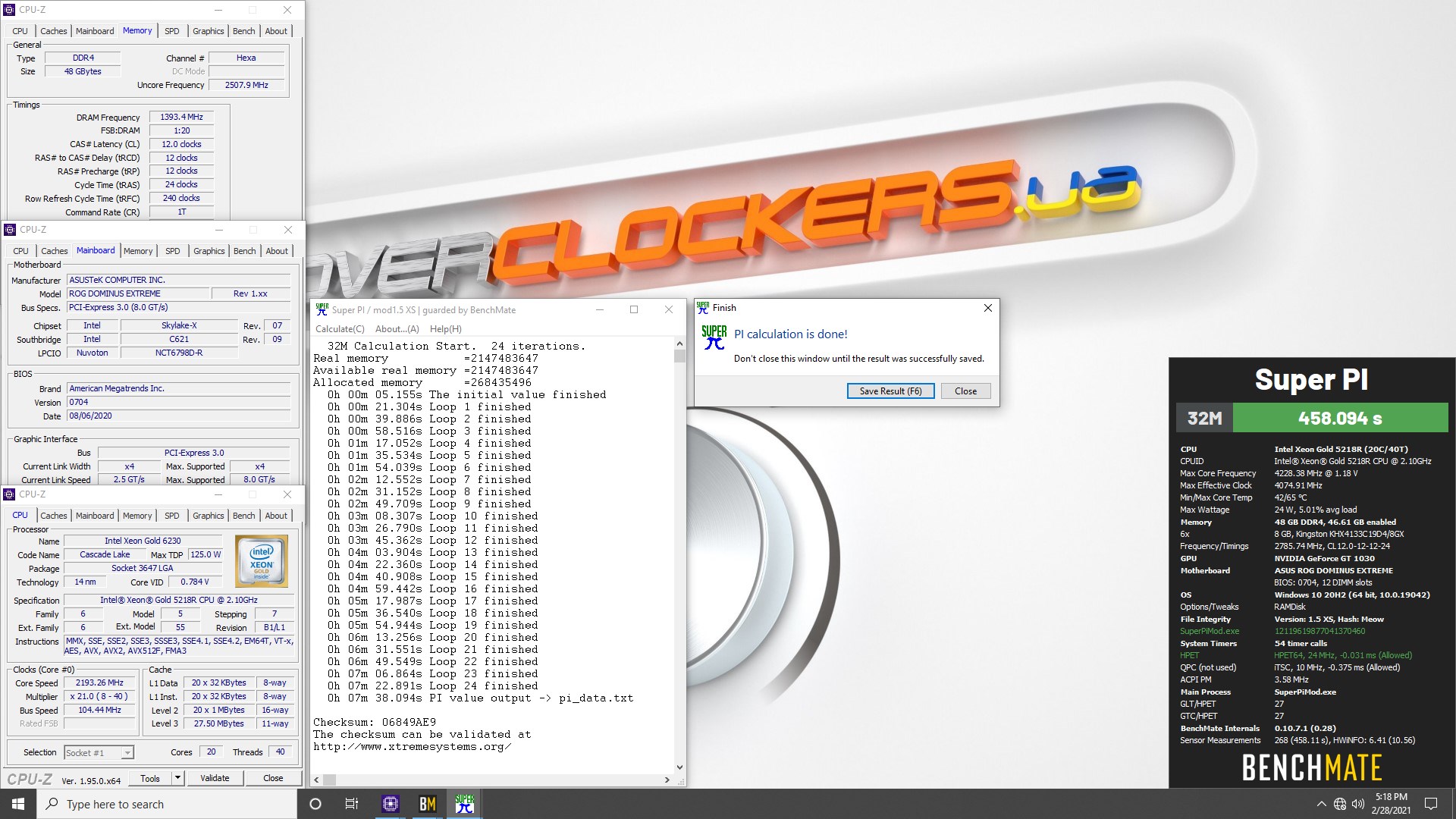
Task: Open Tools dropdown arrow in CPU-Z
Action: pos(177,778)
